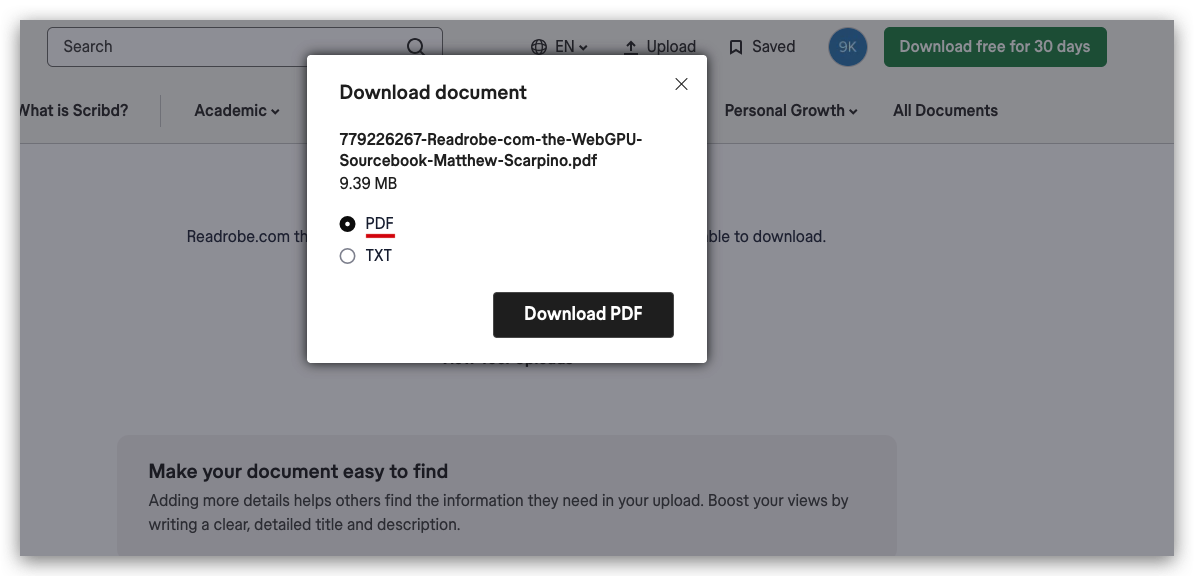Click the Upload link label

(x=671, y=46)
